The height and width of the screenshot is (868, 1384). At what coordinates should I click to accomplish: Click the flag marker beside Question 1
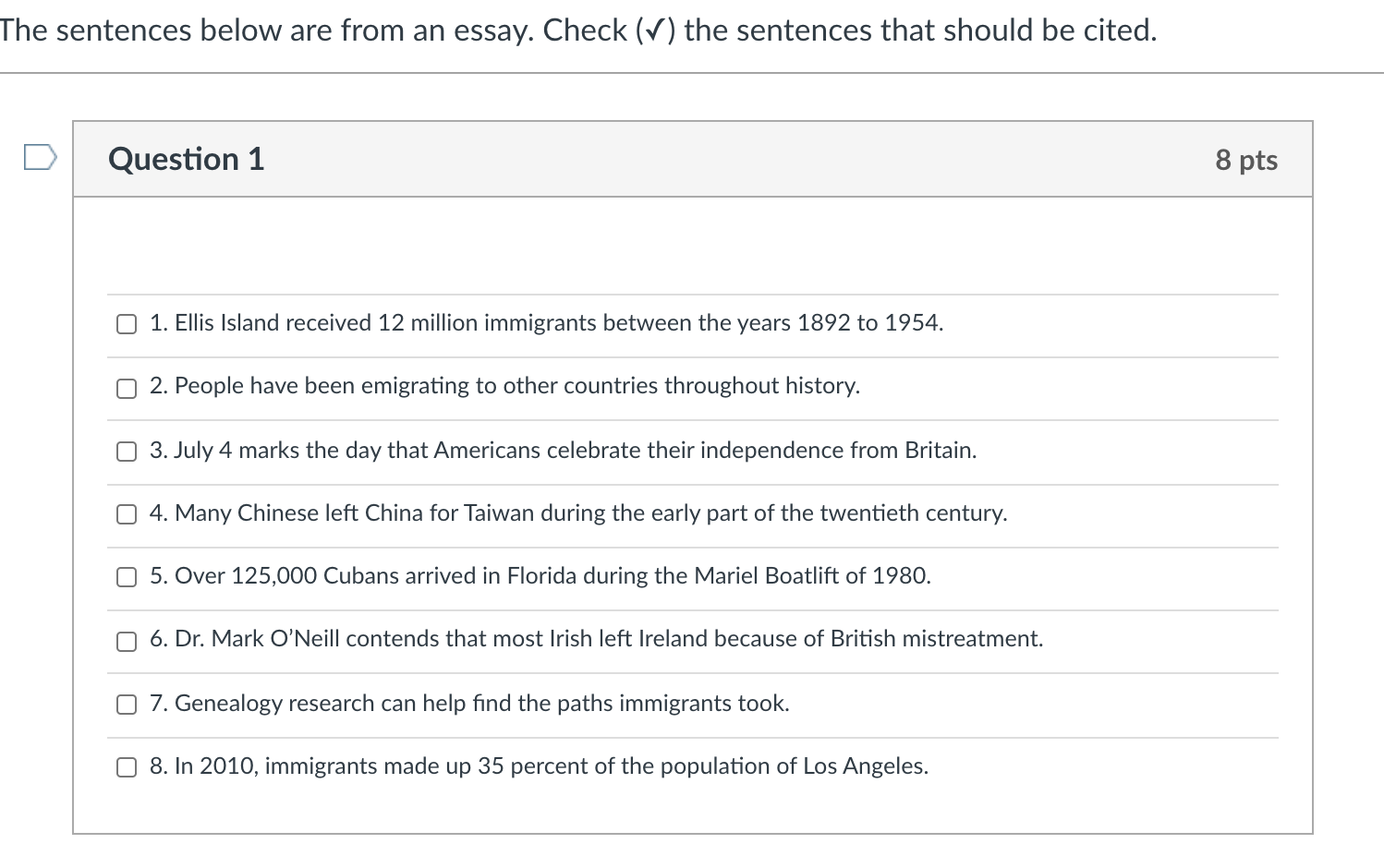[x=39, y=158]
